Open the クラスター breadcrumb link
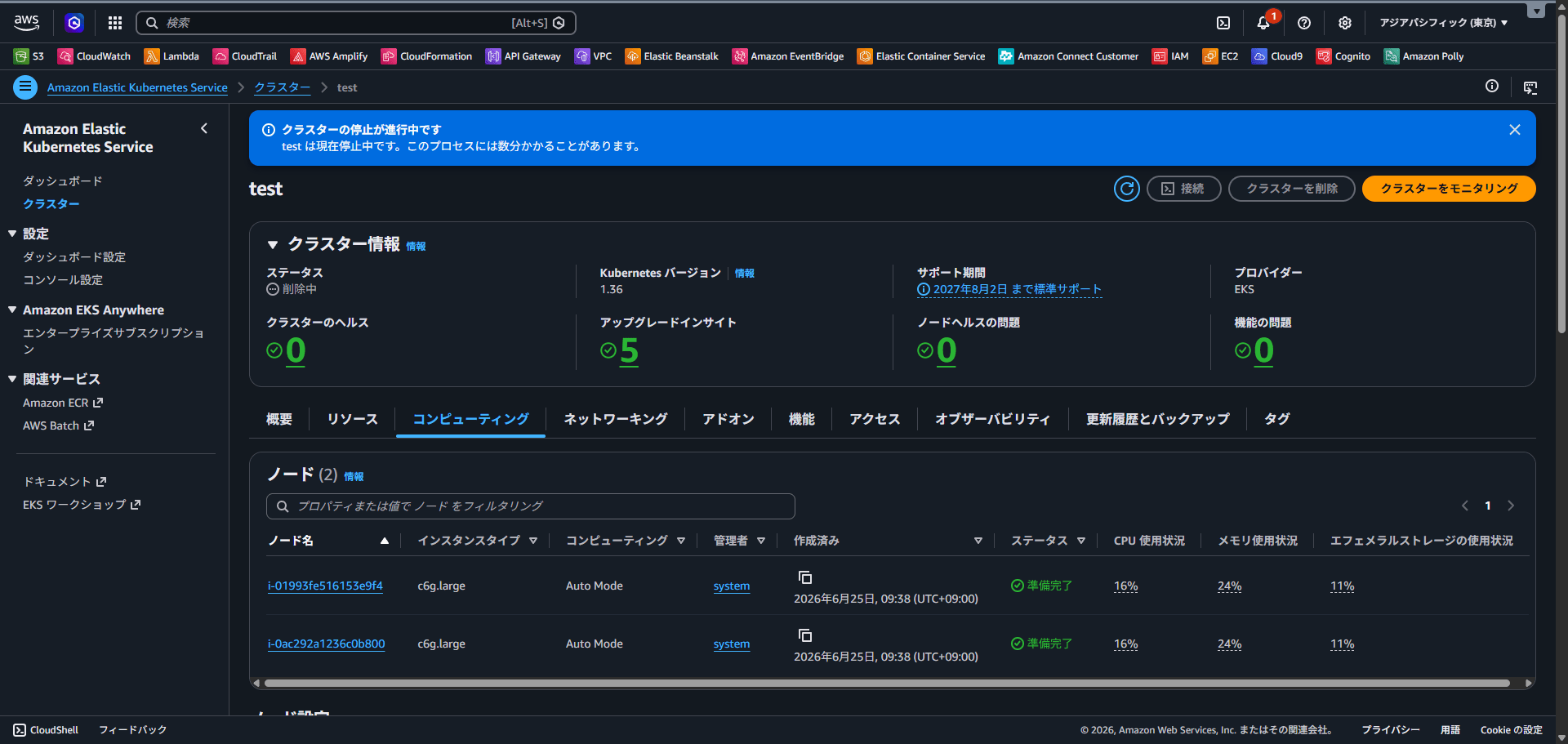 (283, 87)
